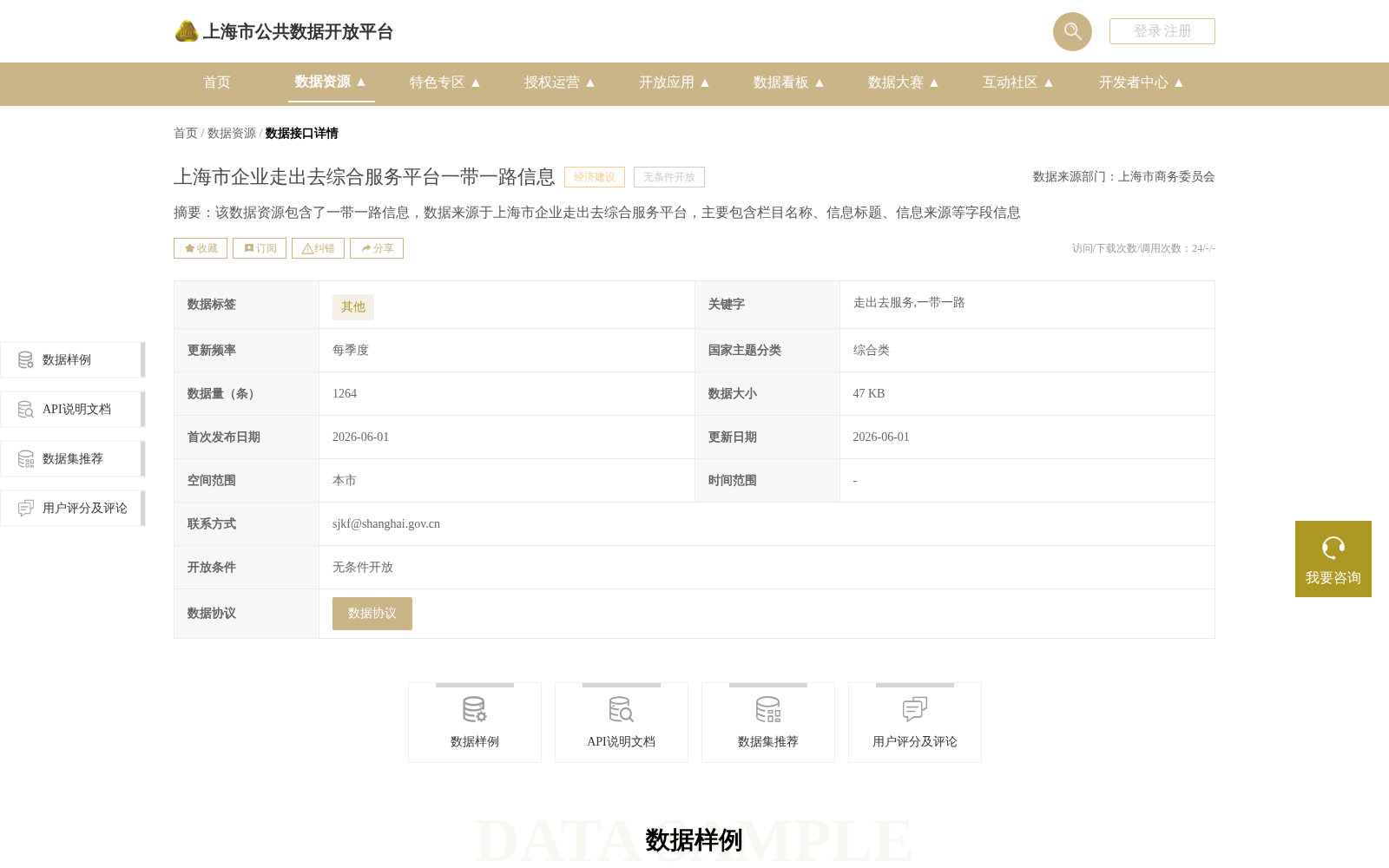
Task: Click the contact email sjkf@shanghai.gov.cn
Action: (386, 523)
